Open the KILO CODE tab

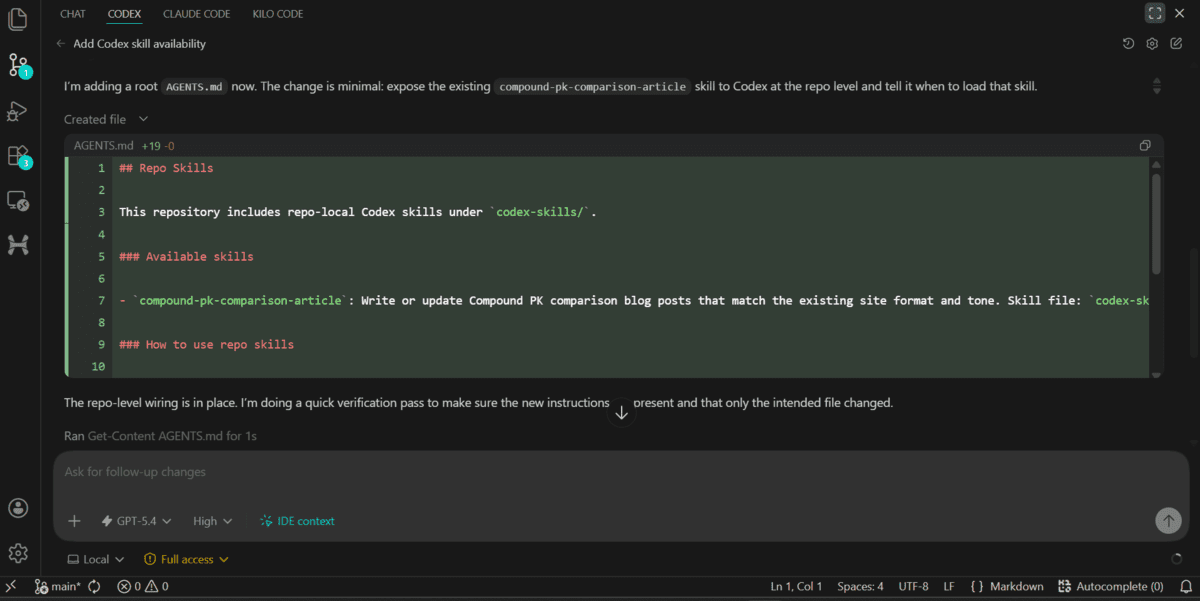tap(277, 13)
